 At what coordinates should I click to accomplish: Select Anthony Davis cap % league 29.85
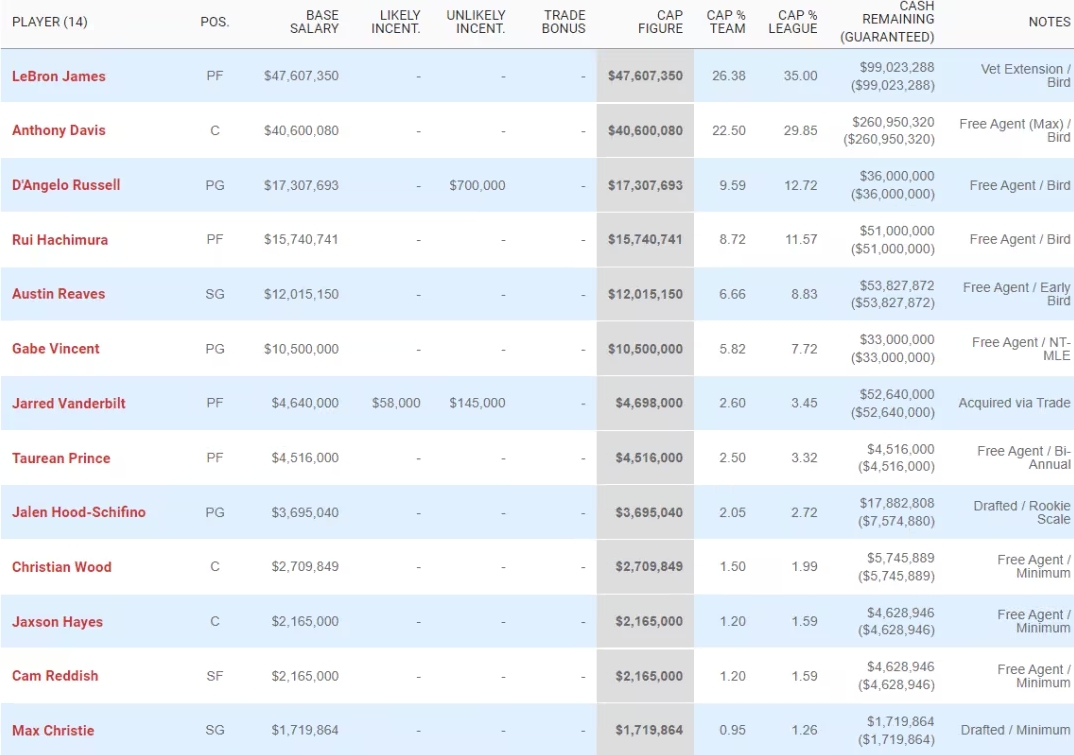(x=801, y=130)
